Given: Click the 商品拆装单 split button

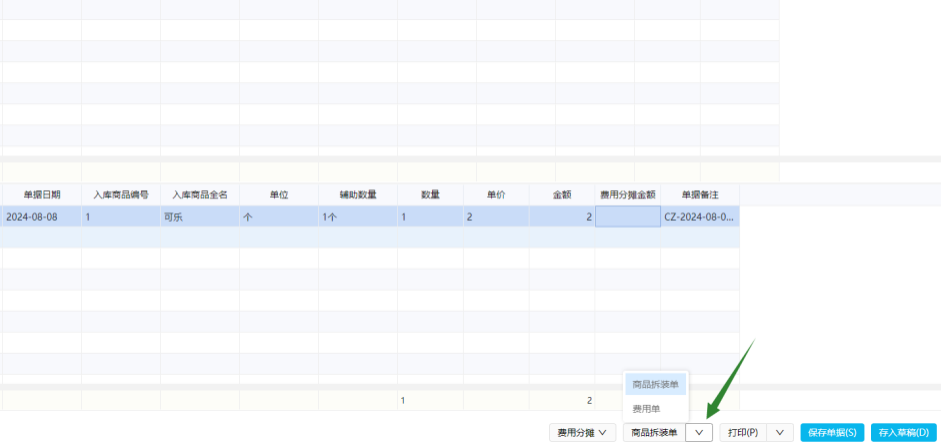Looking at the screenshot, I should pos(654,433).
